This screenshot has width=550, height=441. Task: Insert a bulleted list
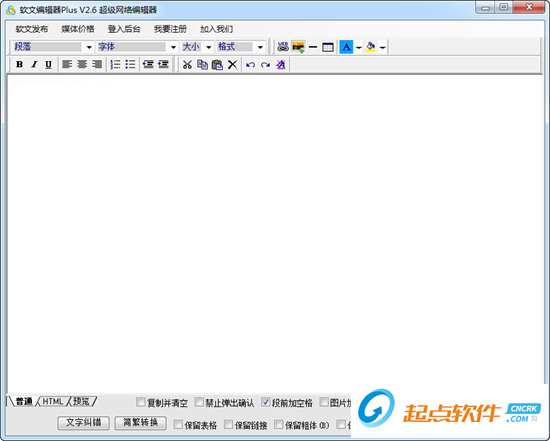130,65
